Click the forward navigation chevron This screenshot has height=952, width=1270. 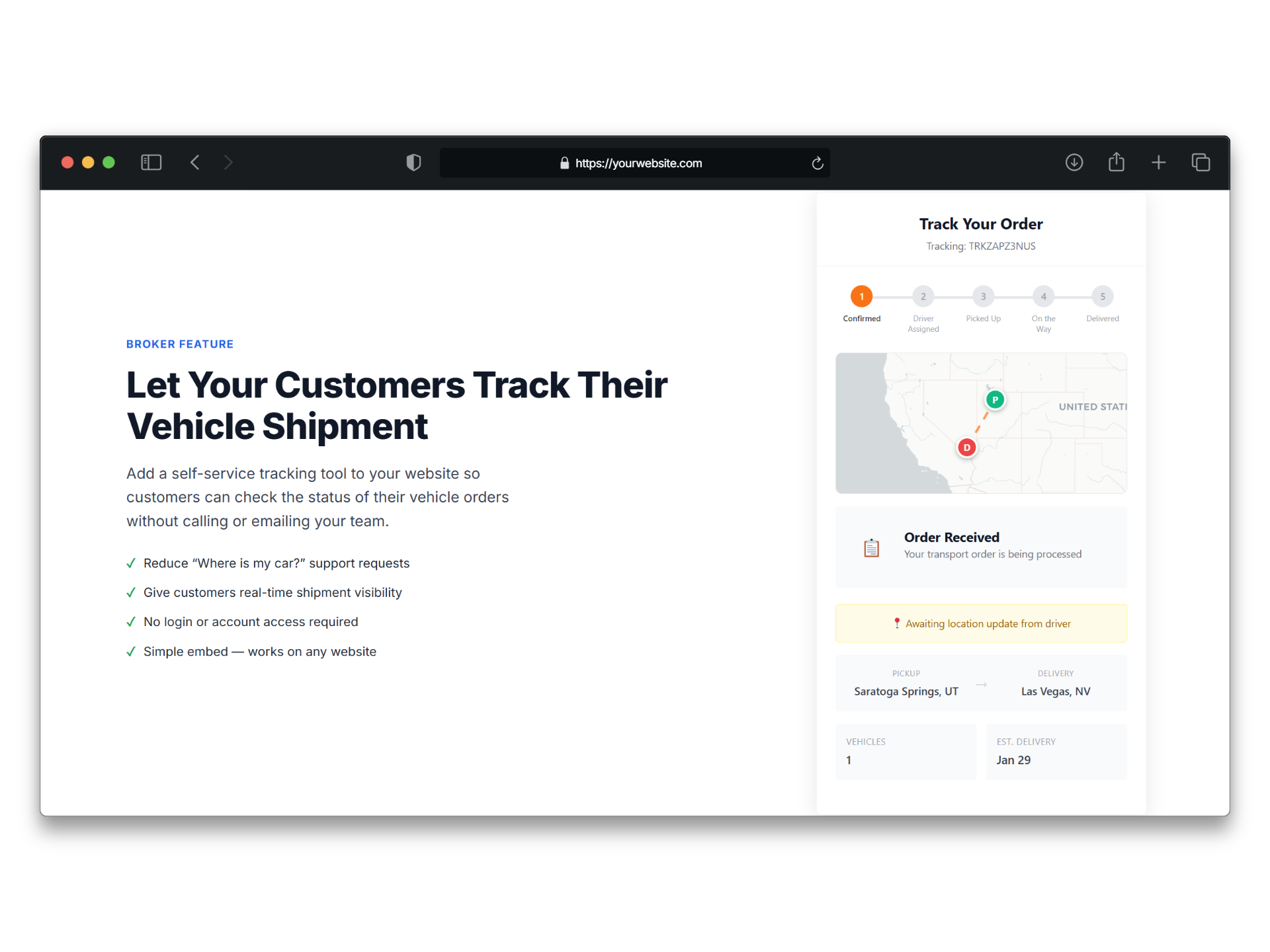tap(228, 163)
